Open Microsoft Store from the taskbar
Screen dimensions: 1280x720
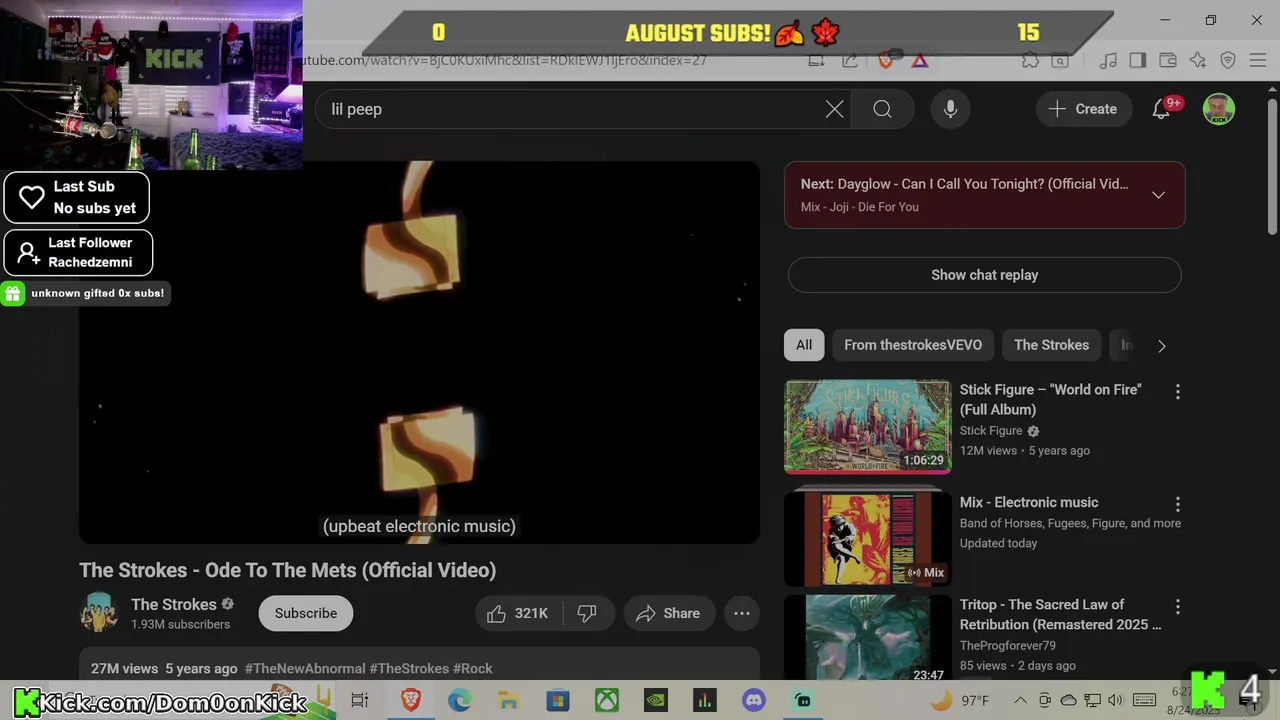557,701
